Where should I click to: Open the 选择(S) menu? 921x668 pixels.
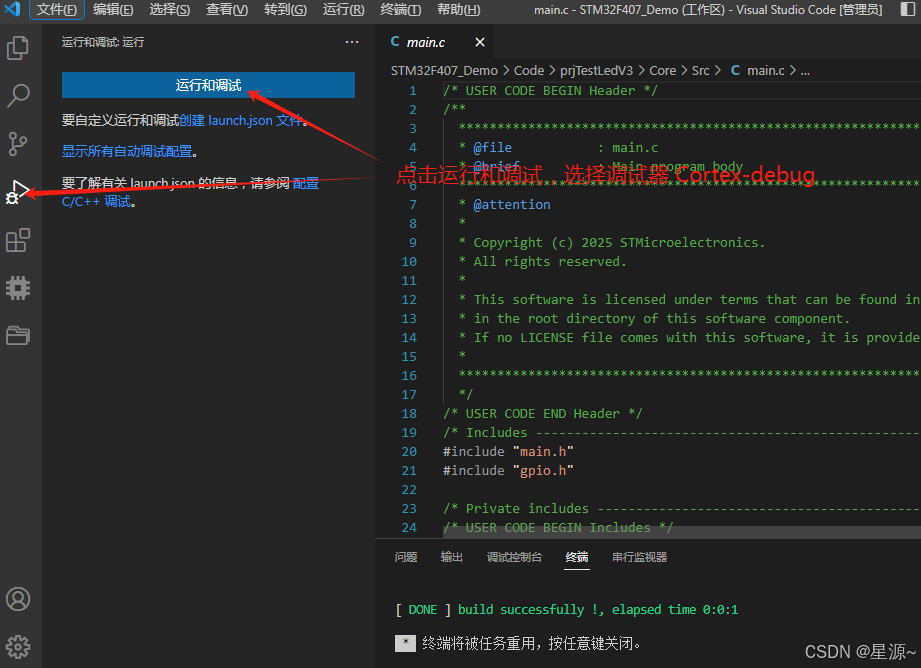[170, 9]
